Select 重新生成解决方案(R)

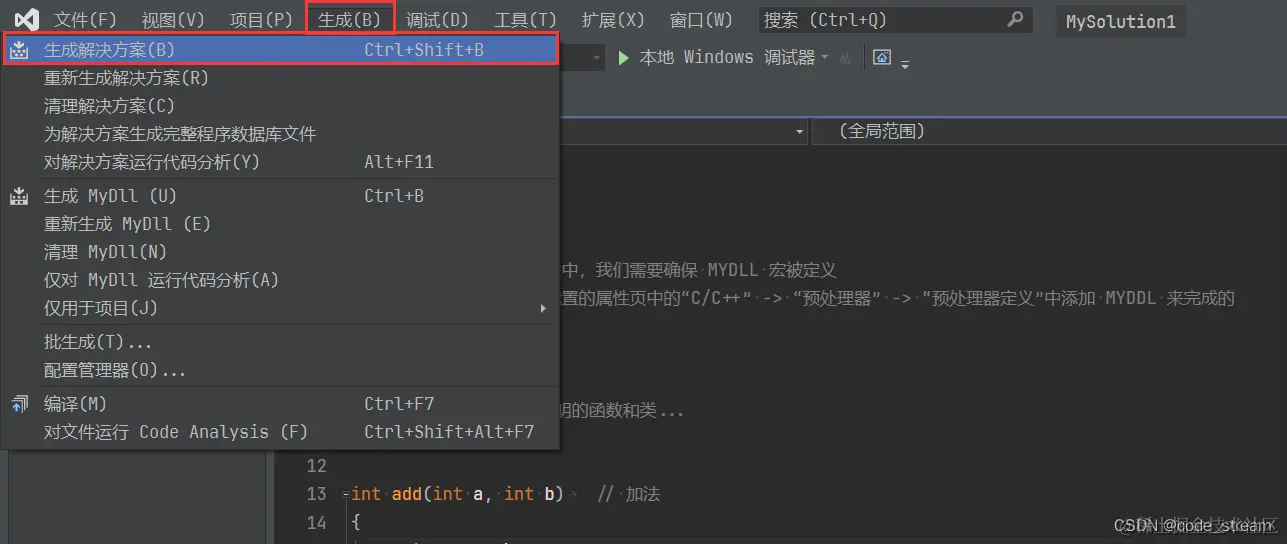[280, 78]
